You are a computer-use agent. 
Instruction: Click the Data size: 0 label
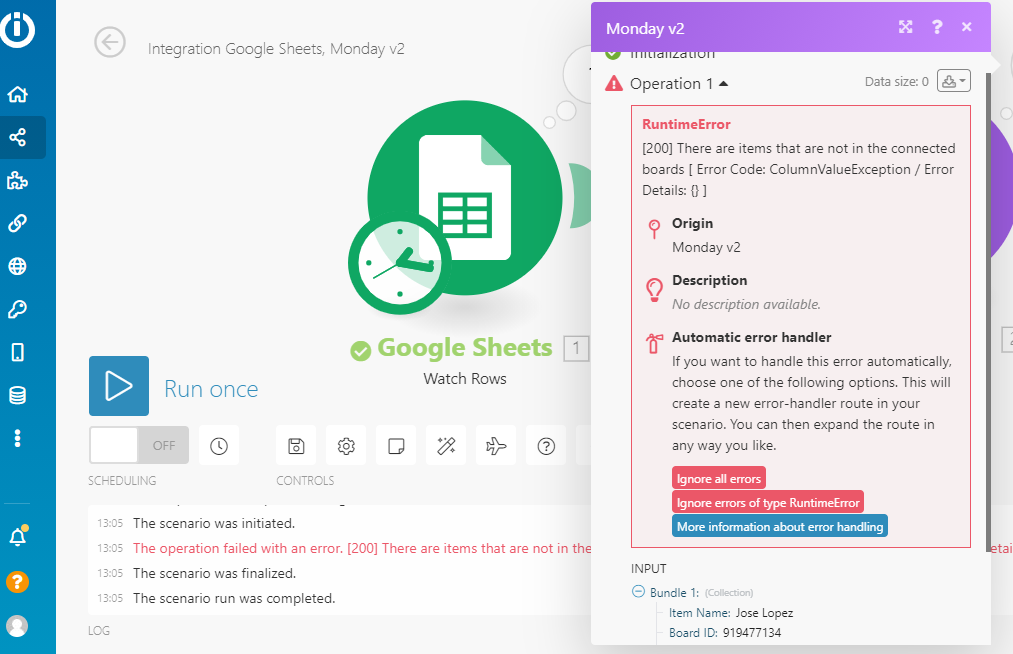tap(897, 81)
